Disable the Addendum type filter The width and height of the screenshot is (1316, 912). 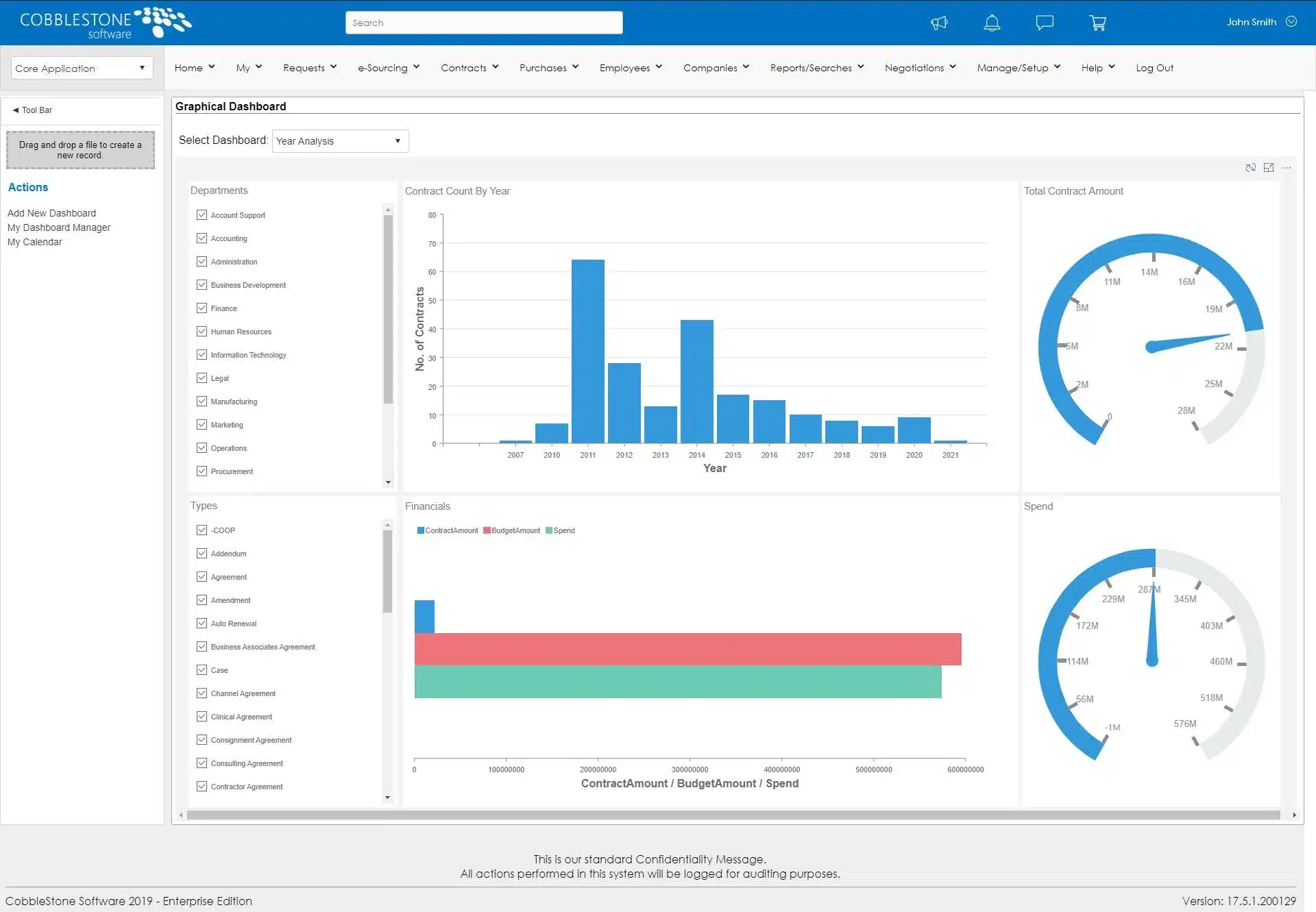(202, 553)
